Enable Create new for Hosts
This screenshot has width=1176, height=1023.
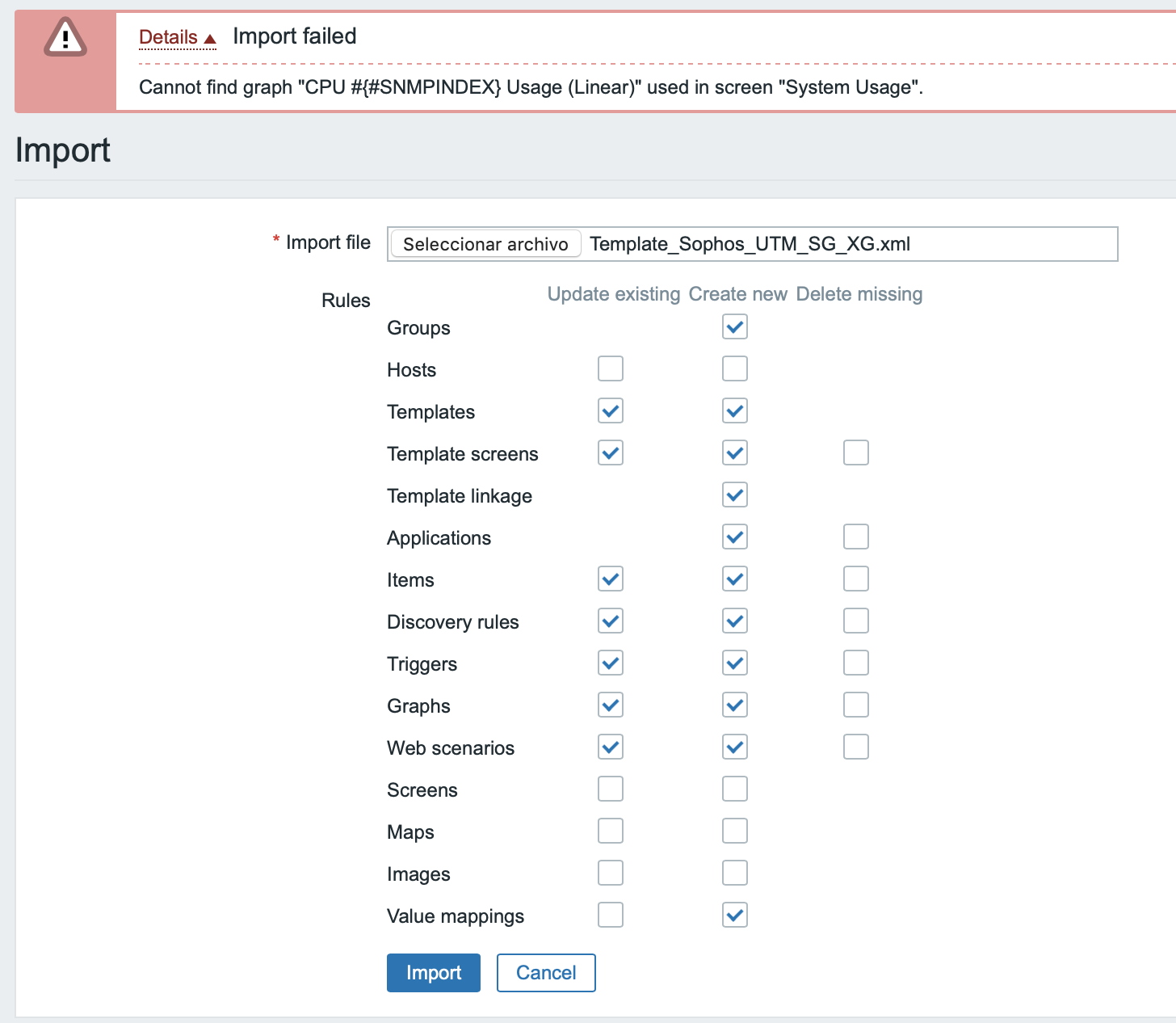pyautogui.click(x=735, y=369)
